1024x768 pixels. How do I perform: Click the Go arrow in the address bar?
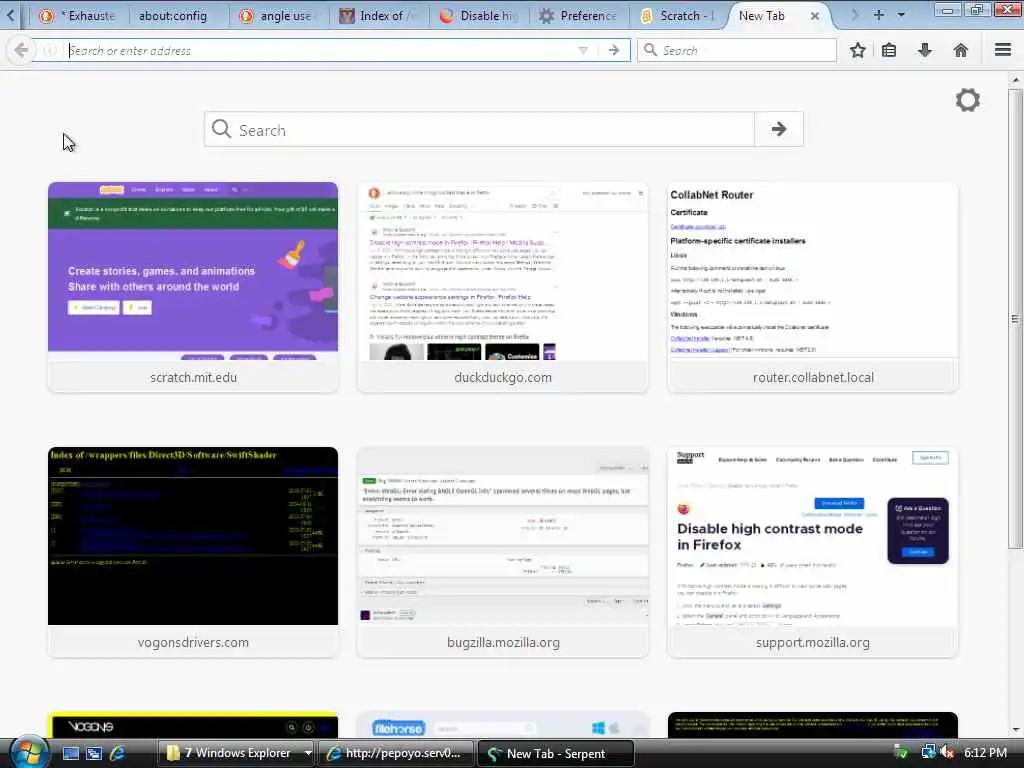pos(614,50)
